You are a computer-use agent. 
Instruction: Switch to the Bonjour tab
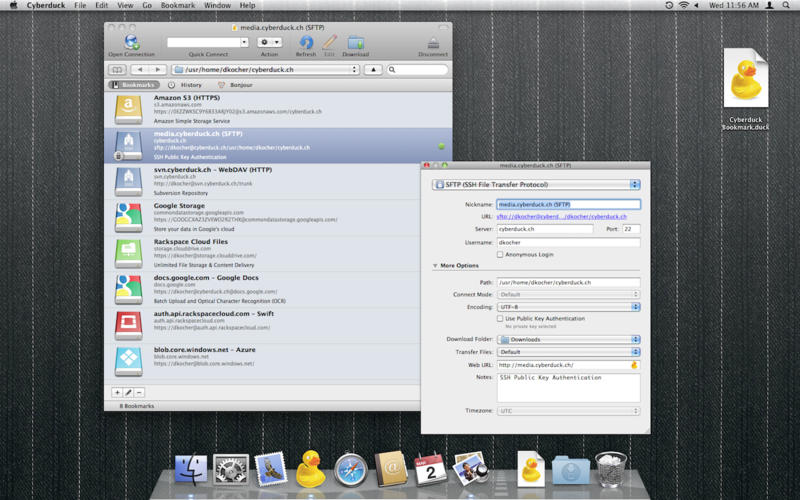click(x=235, y=85)
